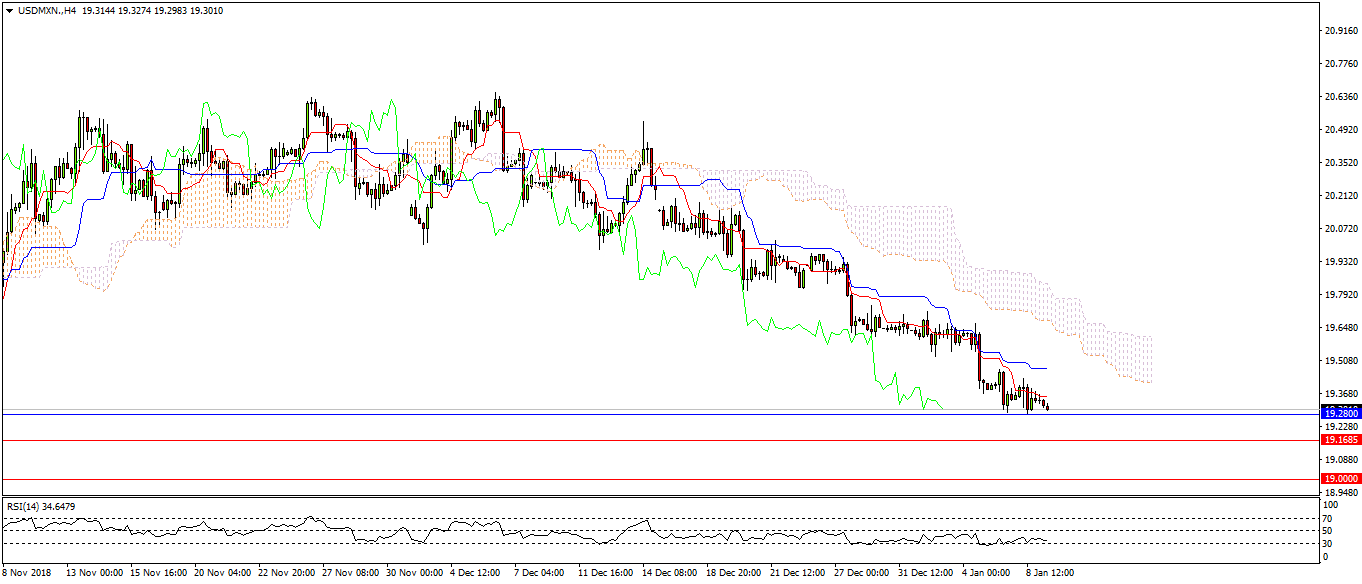Image resolution: width=1362 pixels, height=584 pixels.
Task: Click the RSI 70 level label
Action: click(x=1326, y=518)
